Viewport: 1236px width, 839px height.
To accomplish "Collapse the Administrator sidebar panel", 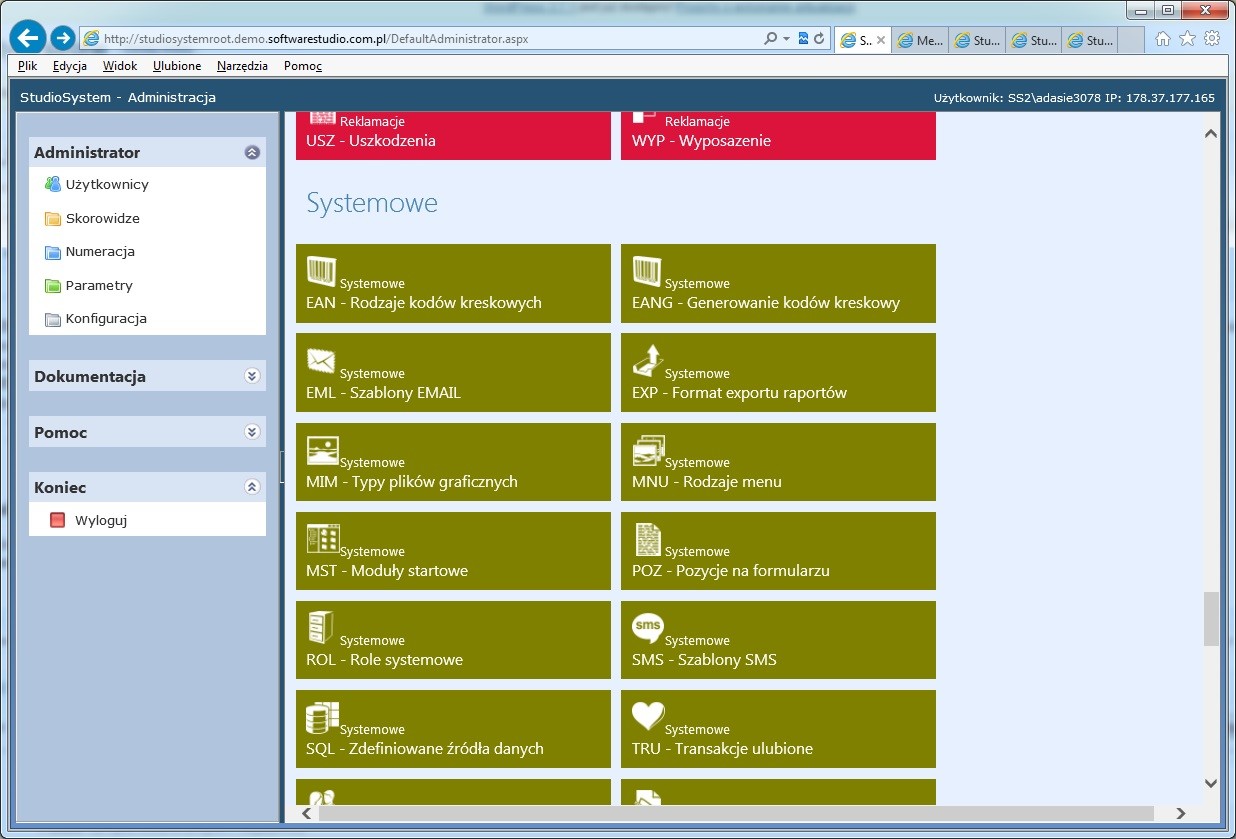I will click(x=252, y=153).
